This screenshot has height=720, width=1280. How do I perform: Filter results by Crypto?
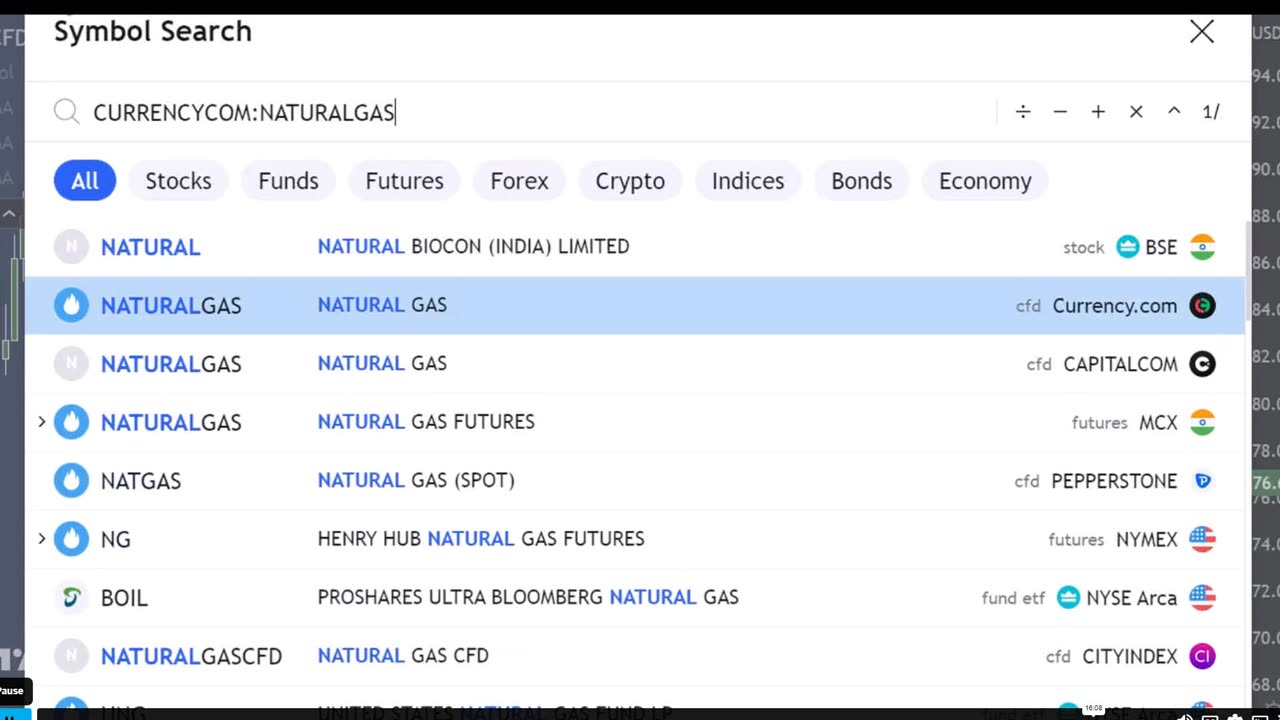click(630, 181)
